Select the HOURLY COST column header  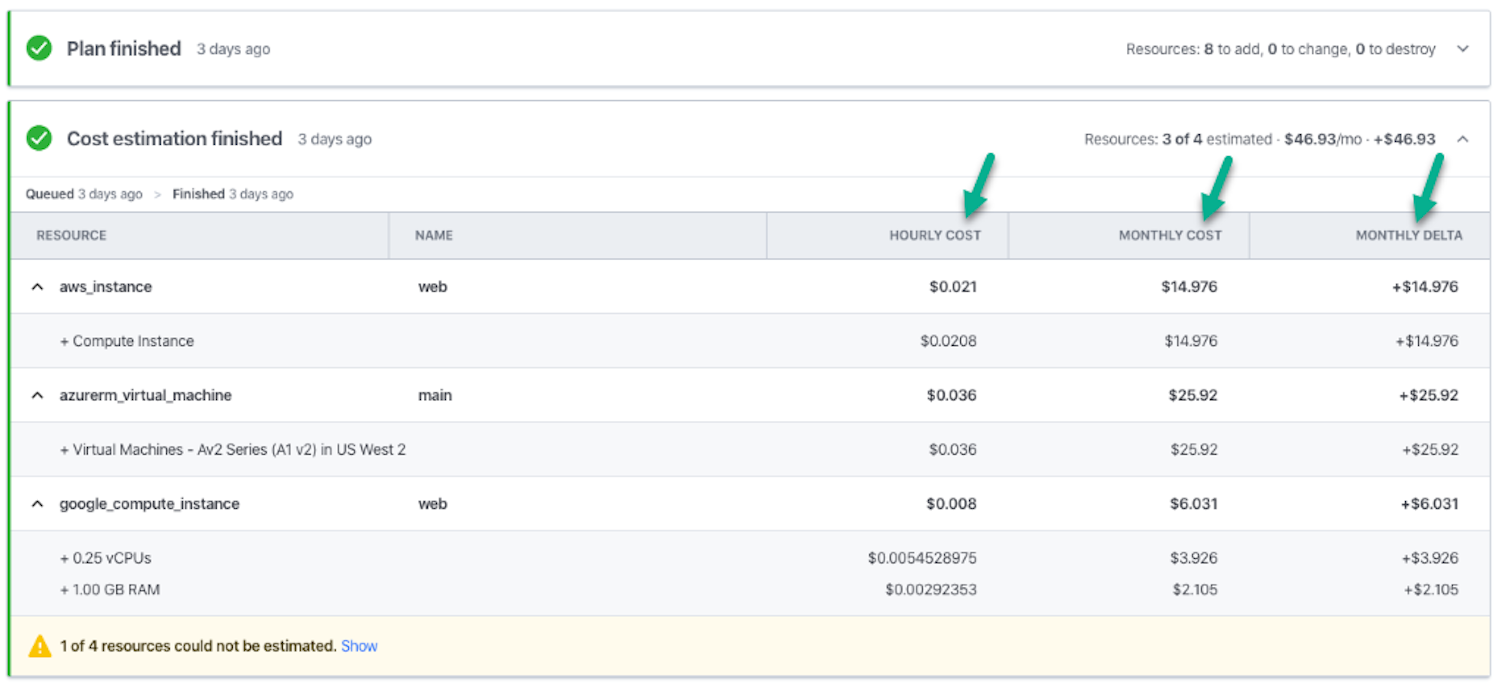coord(935,235)
